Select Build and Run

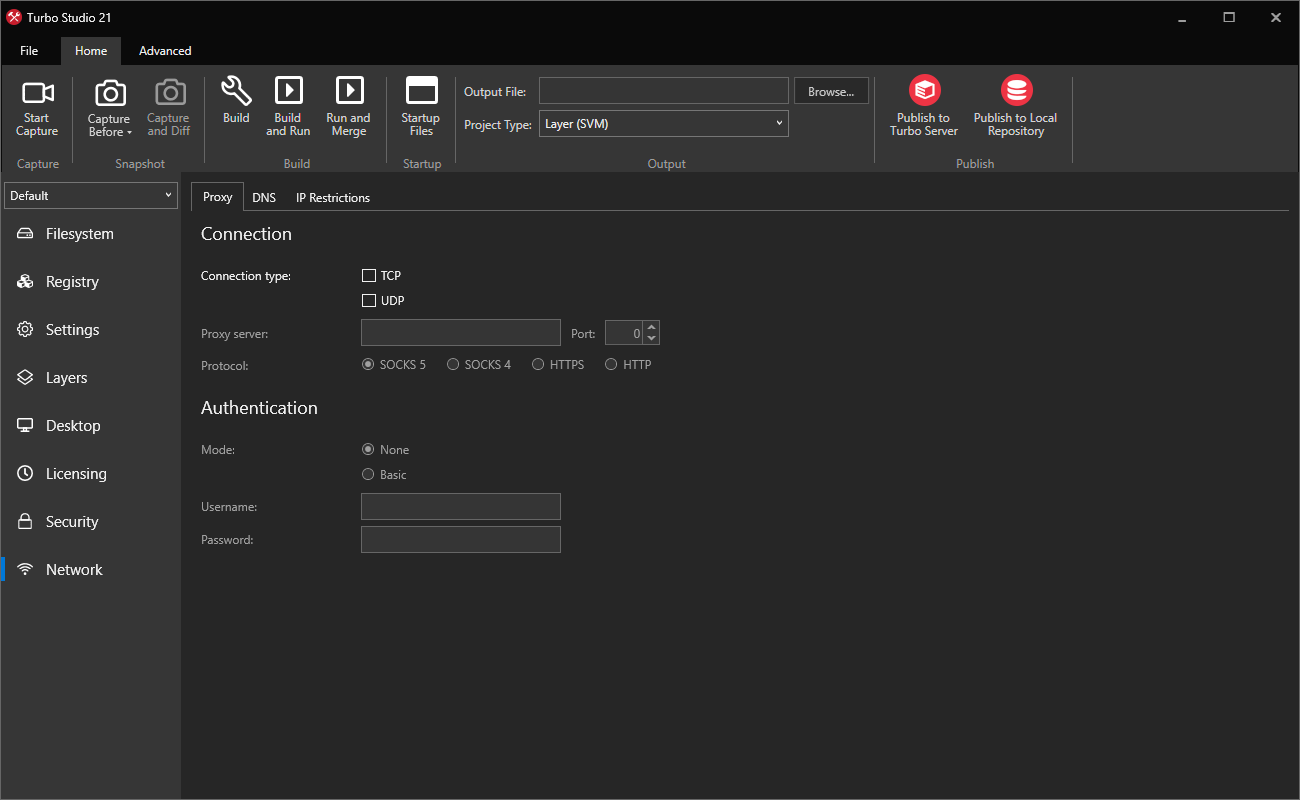pos(288,105)
